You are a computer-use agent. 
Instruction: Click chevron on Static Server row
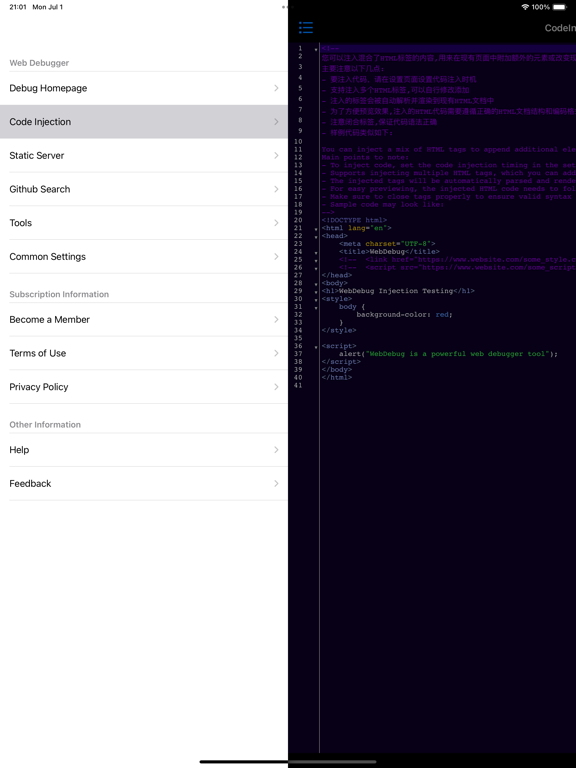(276, 155)
